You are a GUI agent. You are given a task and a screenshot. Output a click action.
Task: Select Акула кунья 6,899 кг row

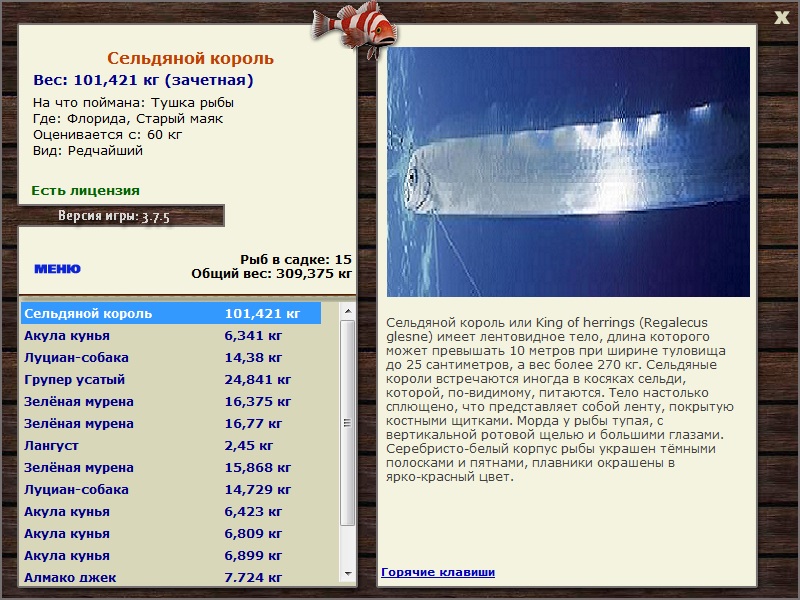tap(171, 555)
